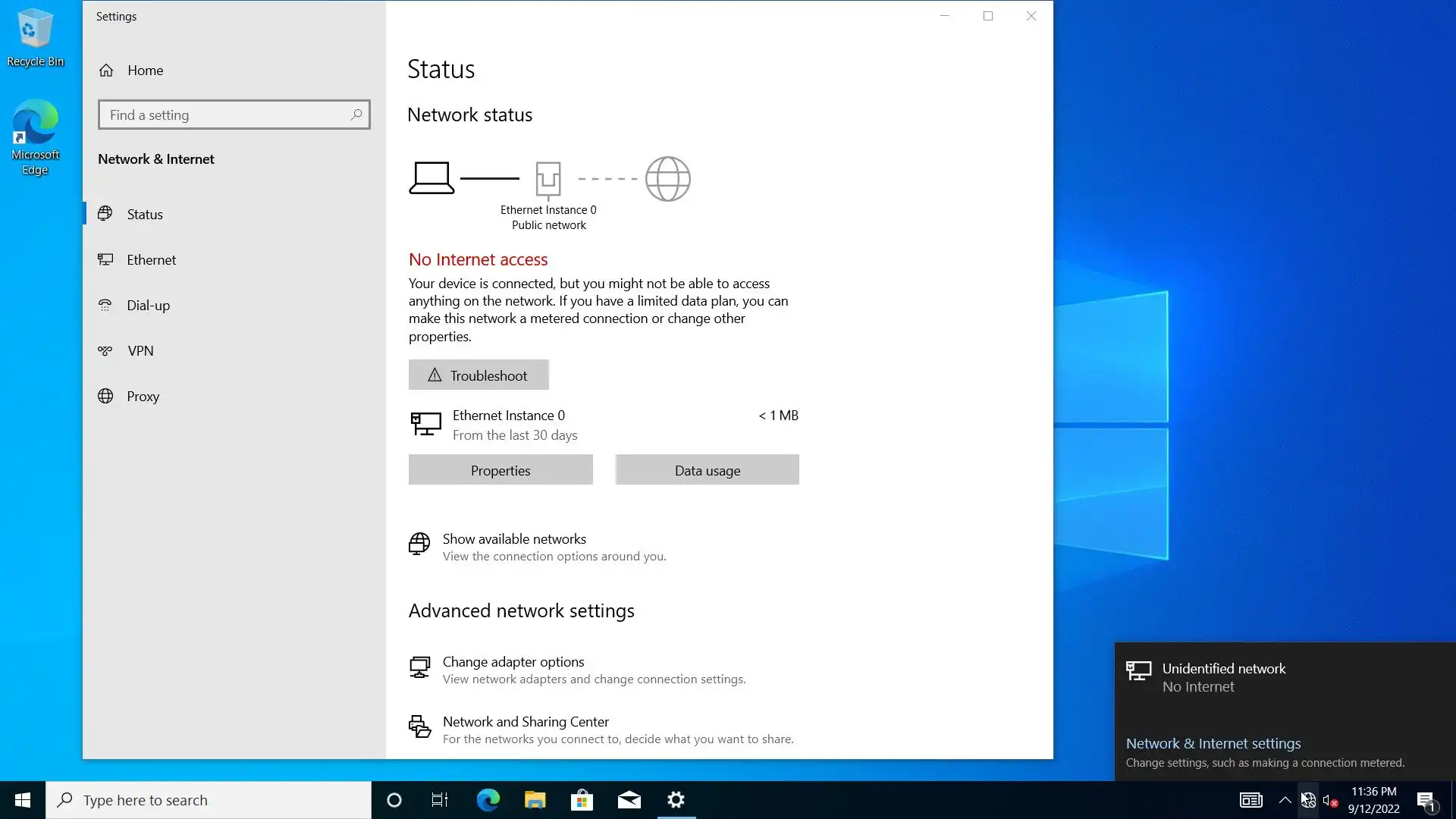Open the VPN settings section
1456x819 pixels.
click(x=140, y=351)
